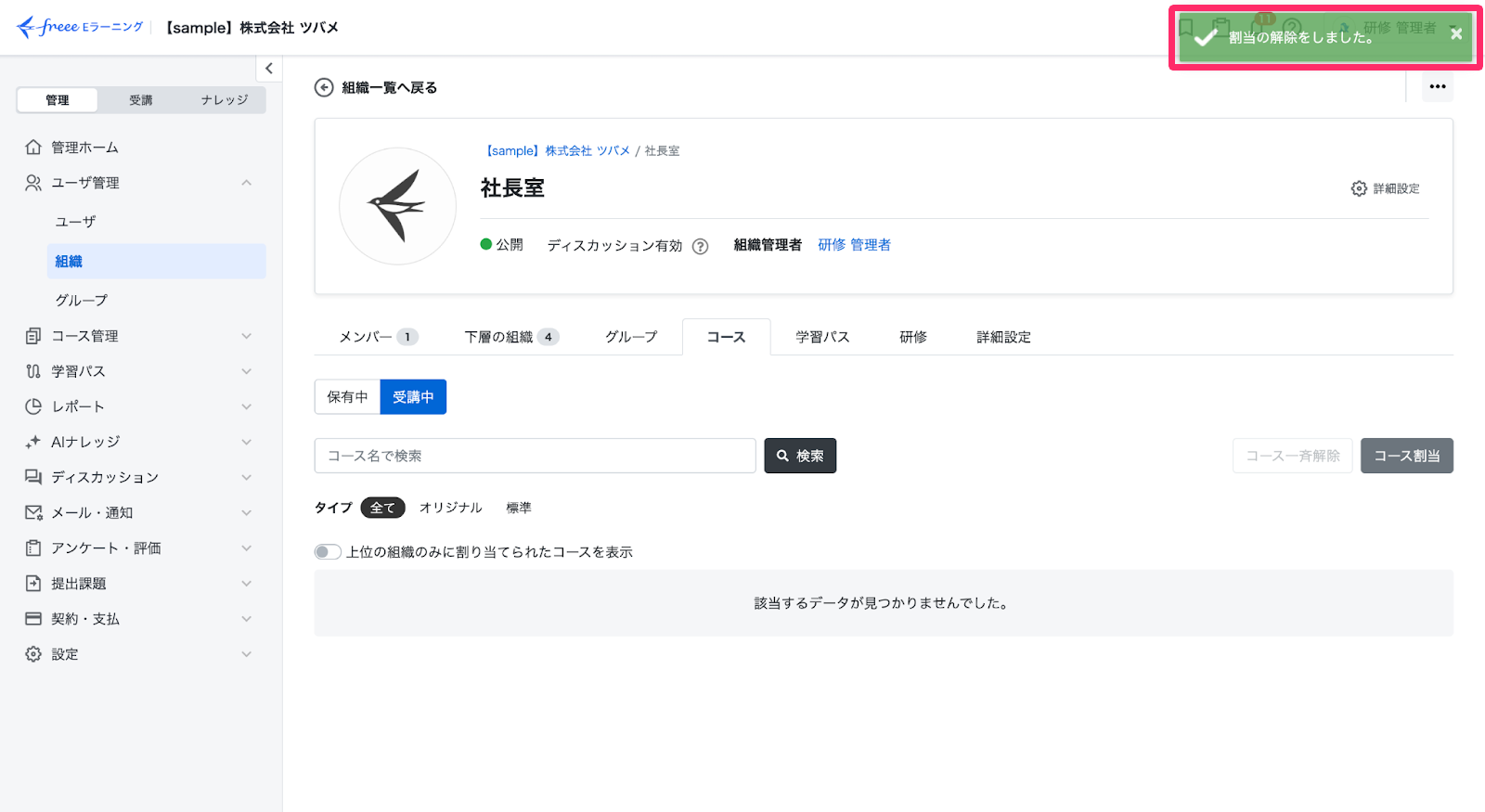The width and height of the screenshot is (1485, 812).
Task: Filter type by 全て
Action: click(382, 508)
